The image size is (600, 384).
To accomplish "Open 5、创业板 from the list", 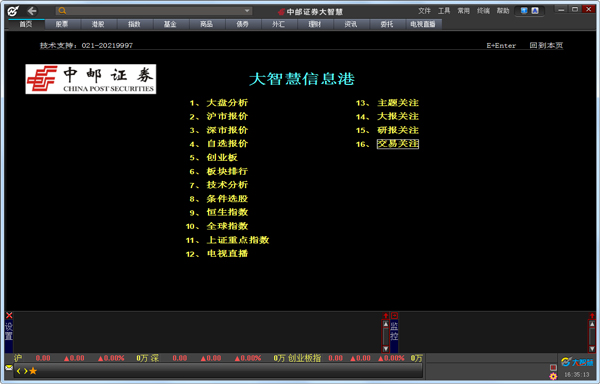I will click(x=214, y=158).
